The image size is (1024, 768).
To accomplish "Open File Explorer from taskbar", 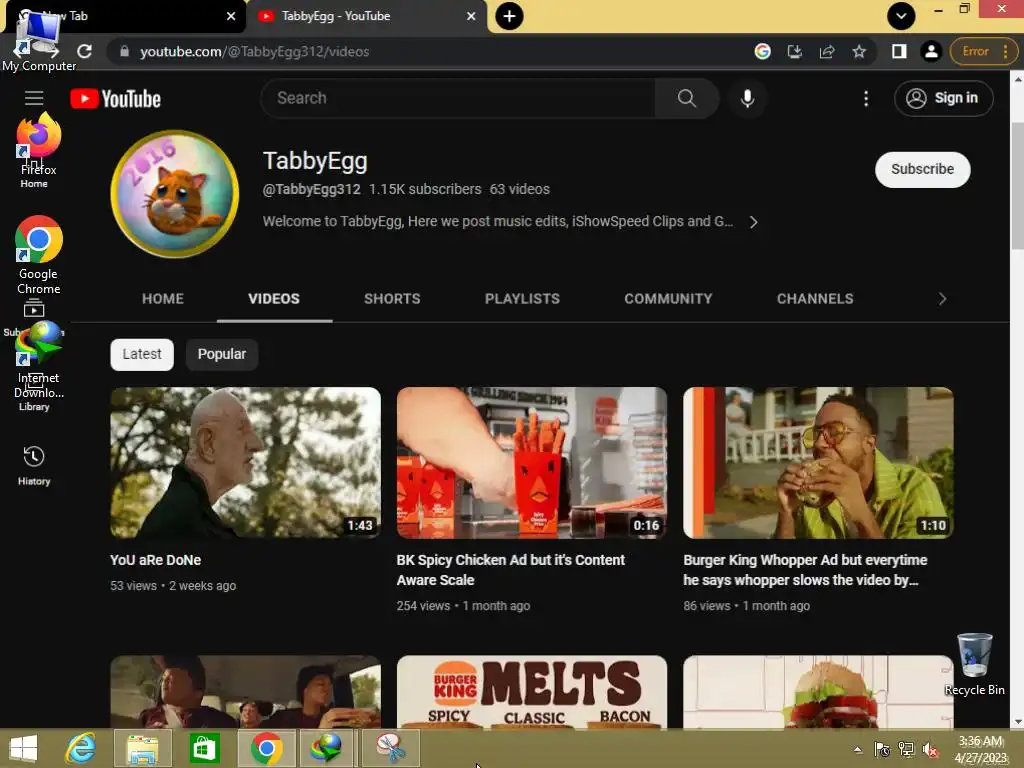I will pyautogui.click(x=142, y=748).
